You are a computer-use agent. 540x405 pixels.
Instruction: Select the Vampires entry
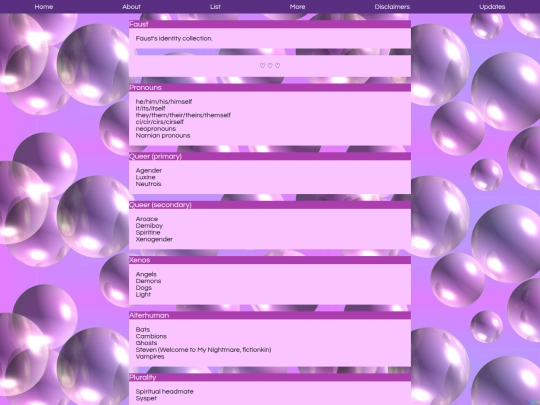point(150,357)
